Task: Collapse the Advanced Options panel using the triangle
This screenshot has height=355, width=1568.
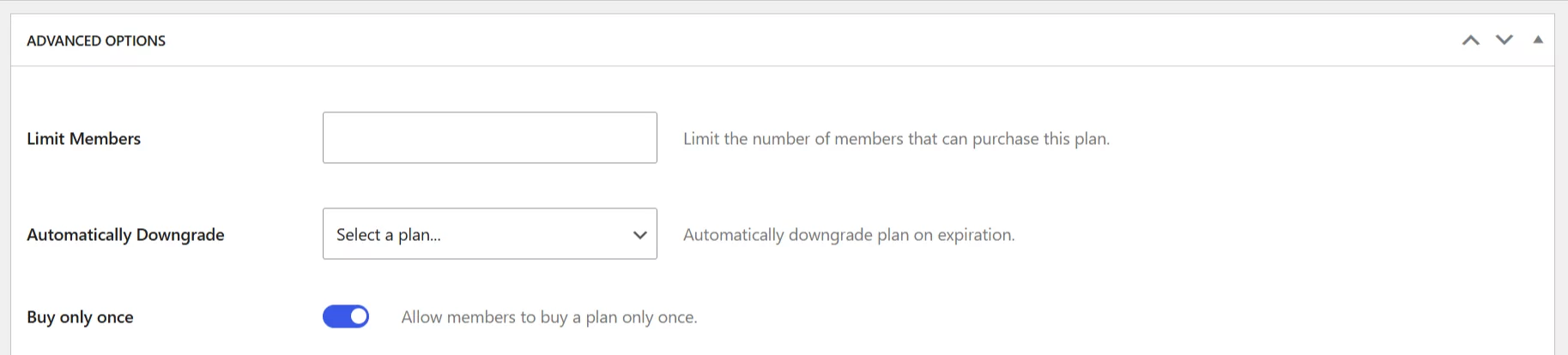Action: click(1538, 39)
